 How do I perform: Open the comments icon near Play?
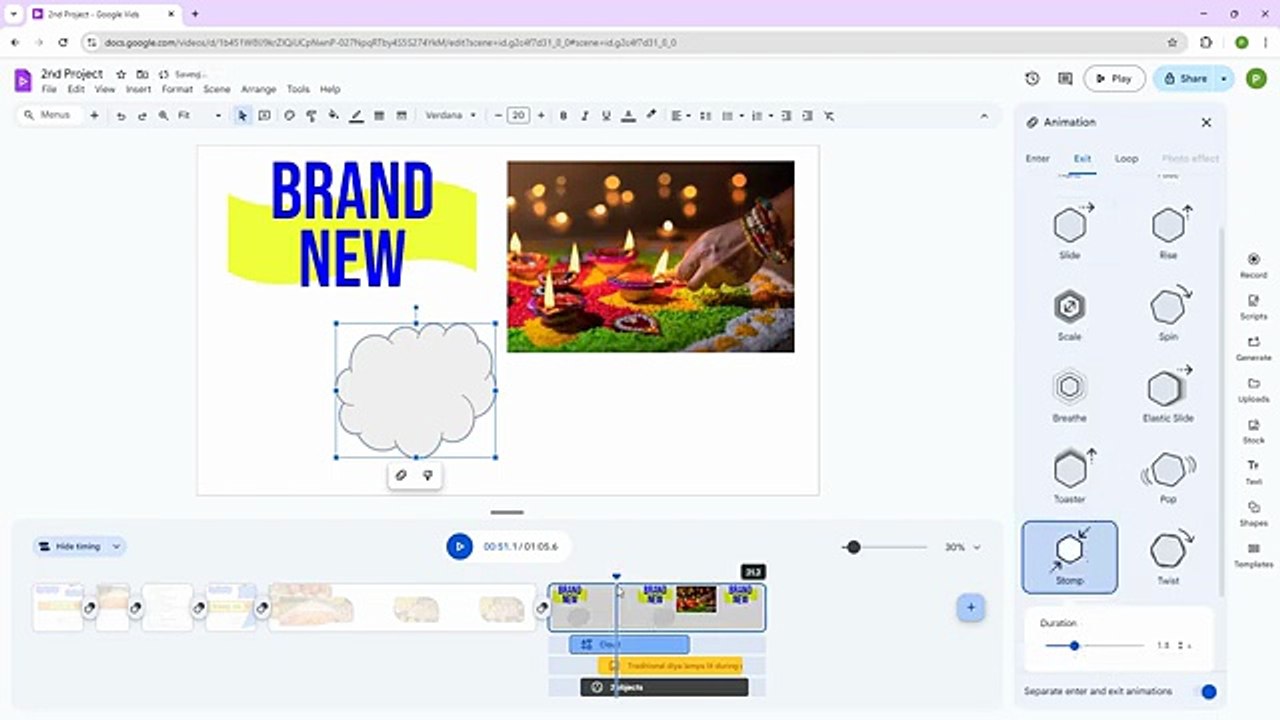pos(1065,78)
